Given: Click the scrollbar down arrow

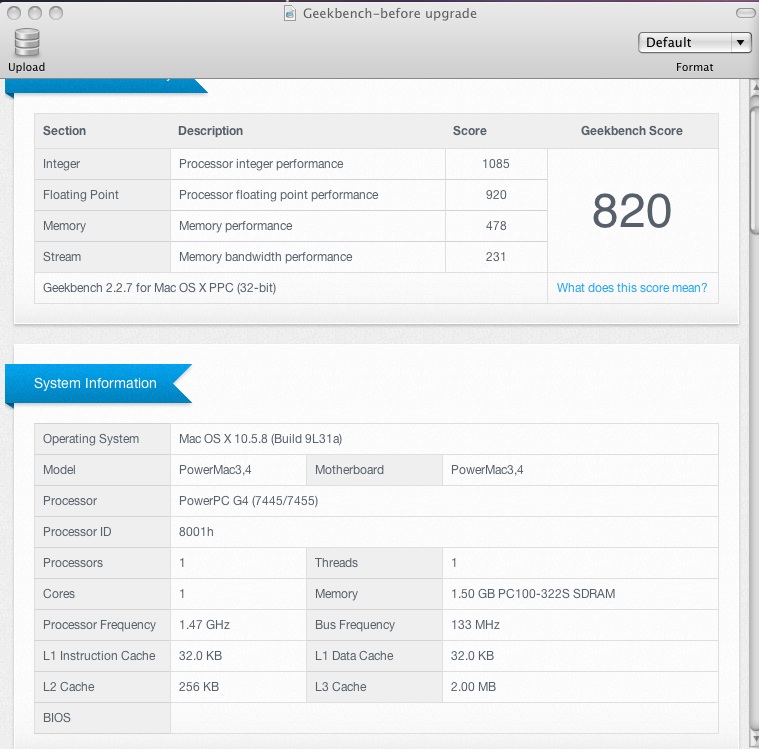Looking at the screenshot, I should [x=755, y=741].
